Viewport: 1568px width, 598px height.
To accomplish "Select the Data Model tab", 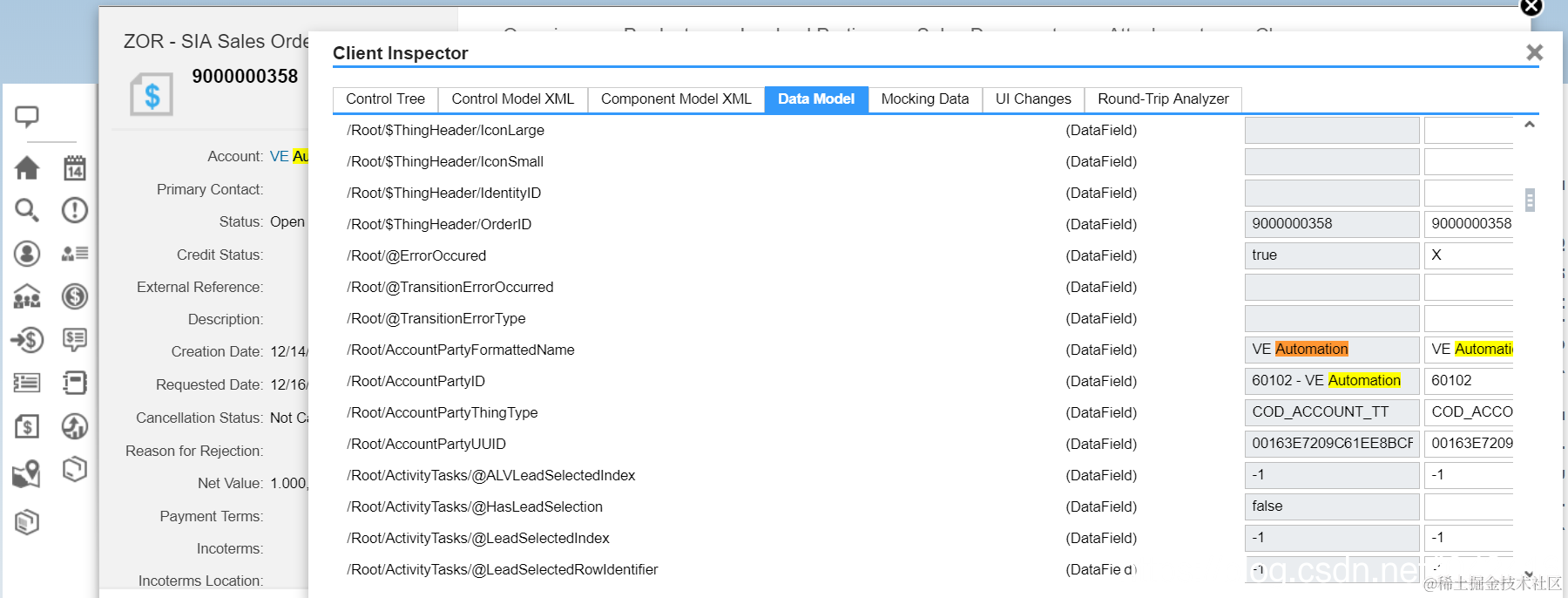I will tap(816, 99).
